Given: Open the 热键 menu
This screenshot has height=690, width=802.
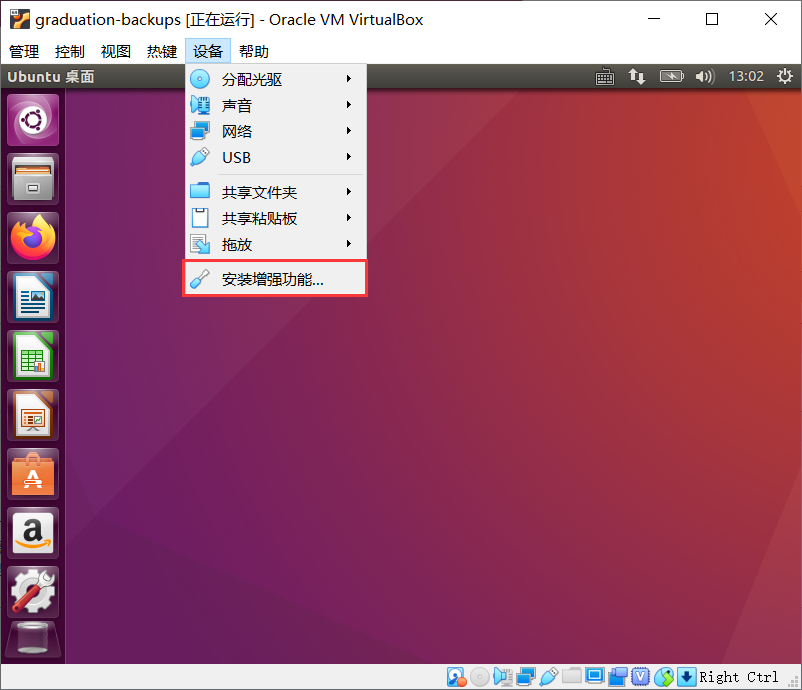Looking at the screenshot, I should point(162,51).
